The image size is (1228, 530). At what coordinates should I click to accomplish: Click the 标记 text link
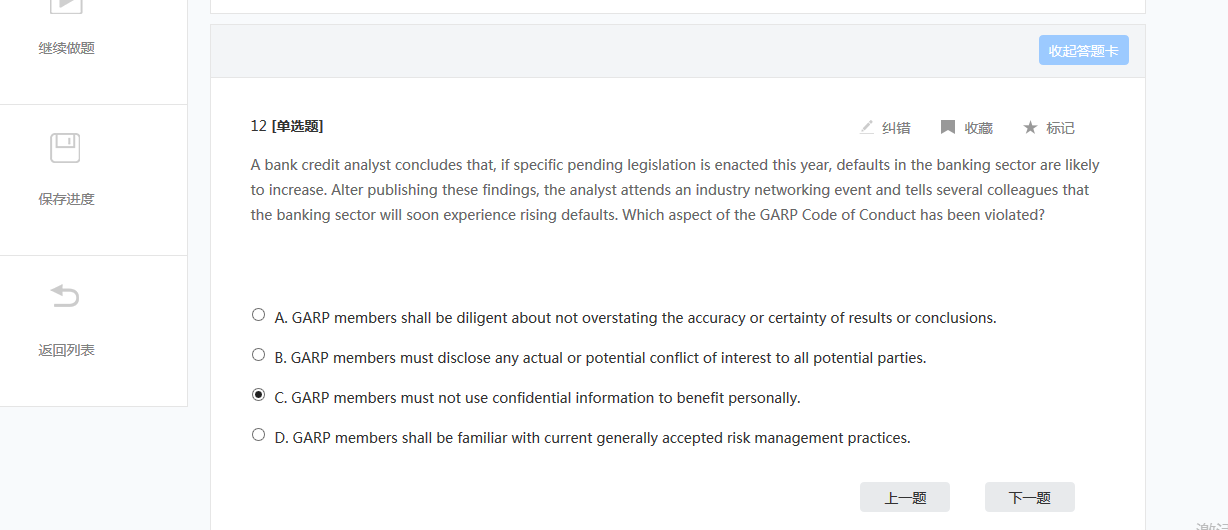pos(1060,128)
